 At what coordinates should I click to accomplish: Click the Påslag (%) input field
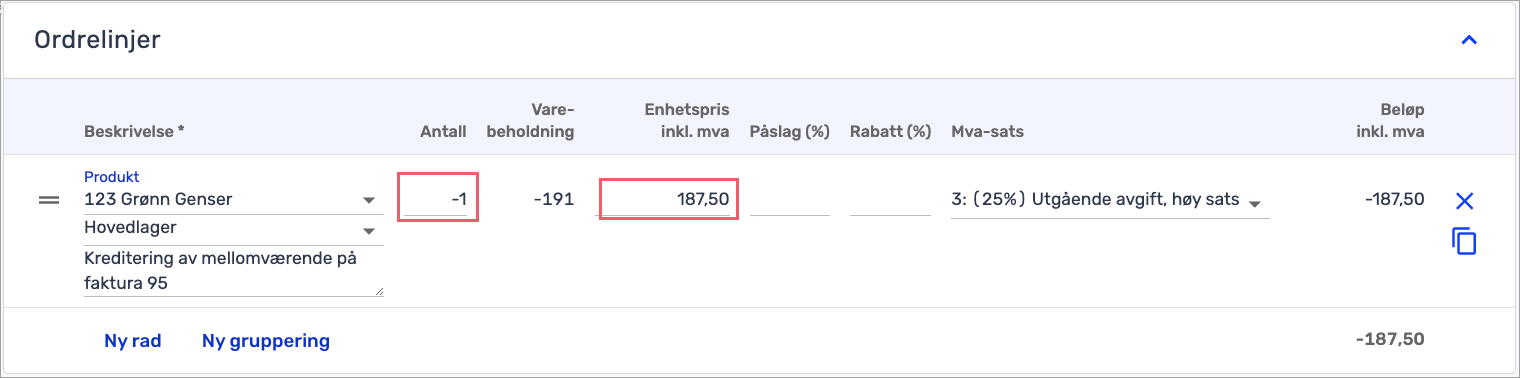click(790, 200)
